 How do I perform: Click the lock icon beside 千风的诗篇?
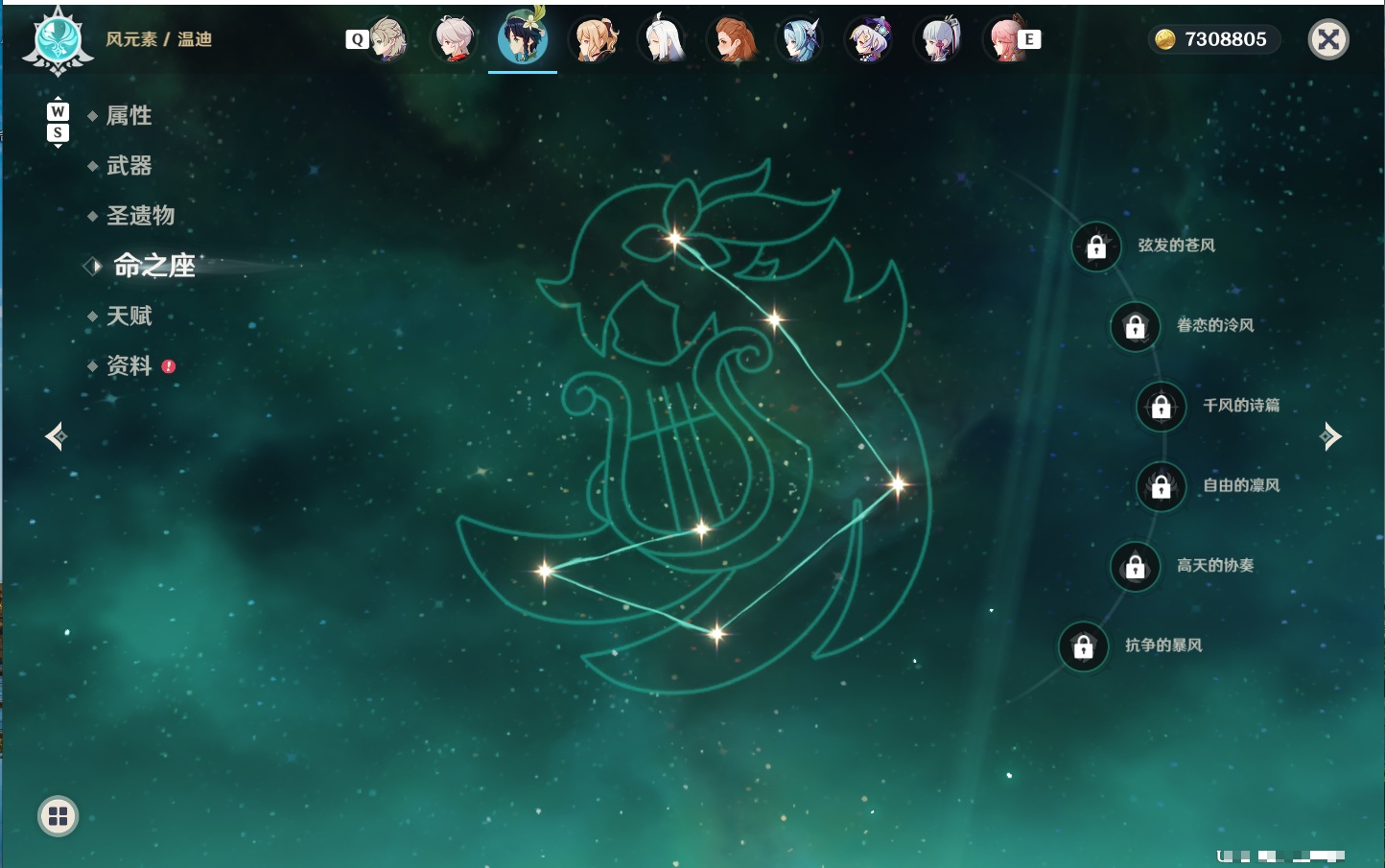click(x=1161, y=407)
